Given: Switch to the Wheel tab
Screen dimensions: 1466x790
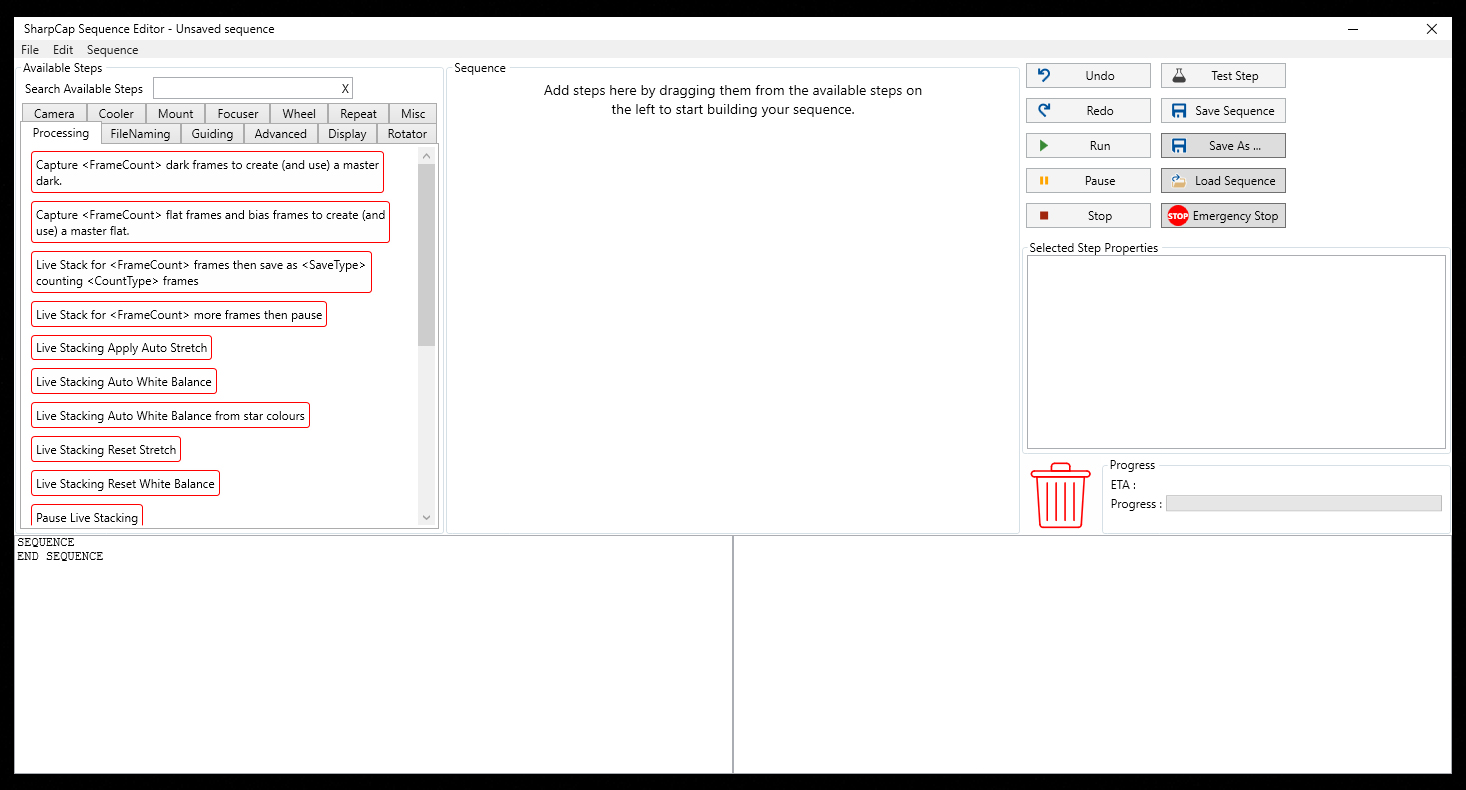Looking at the screenshot, I should [x=299, y=114].
